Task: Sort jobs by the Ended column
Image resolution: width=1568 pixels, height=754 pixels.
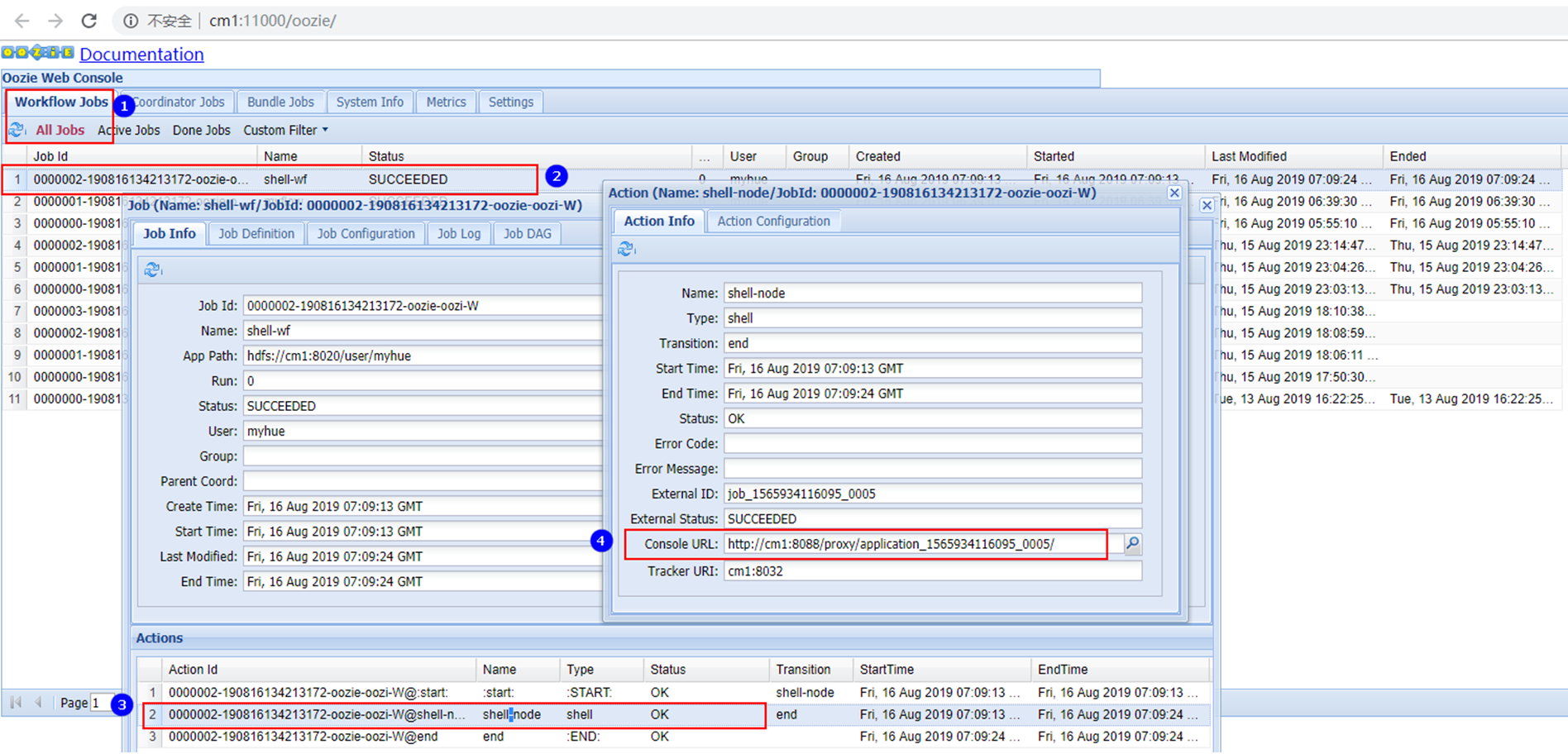Action: pyautogui.click(x=1472, y=156)
